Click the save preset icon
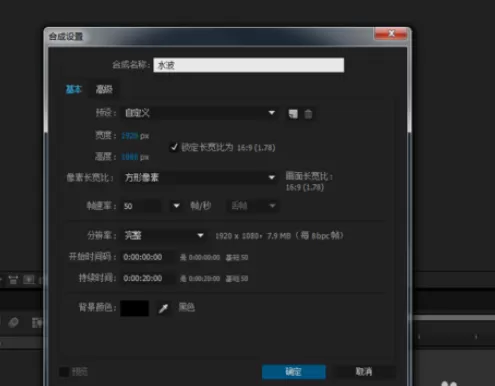495x386 pixels. (x=293, y=114)
